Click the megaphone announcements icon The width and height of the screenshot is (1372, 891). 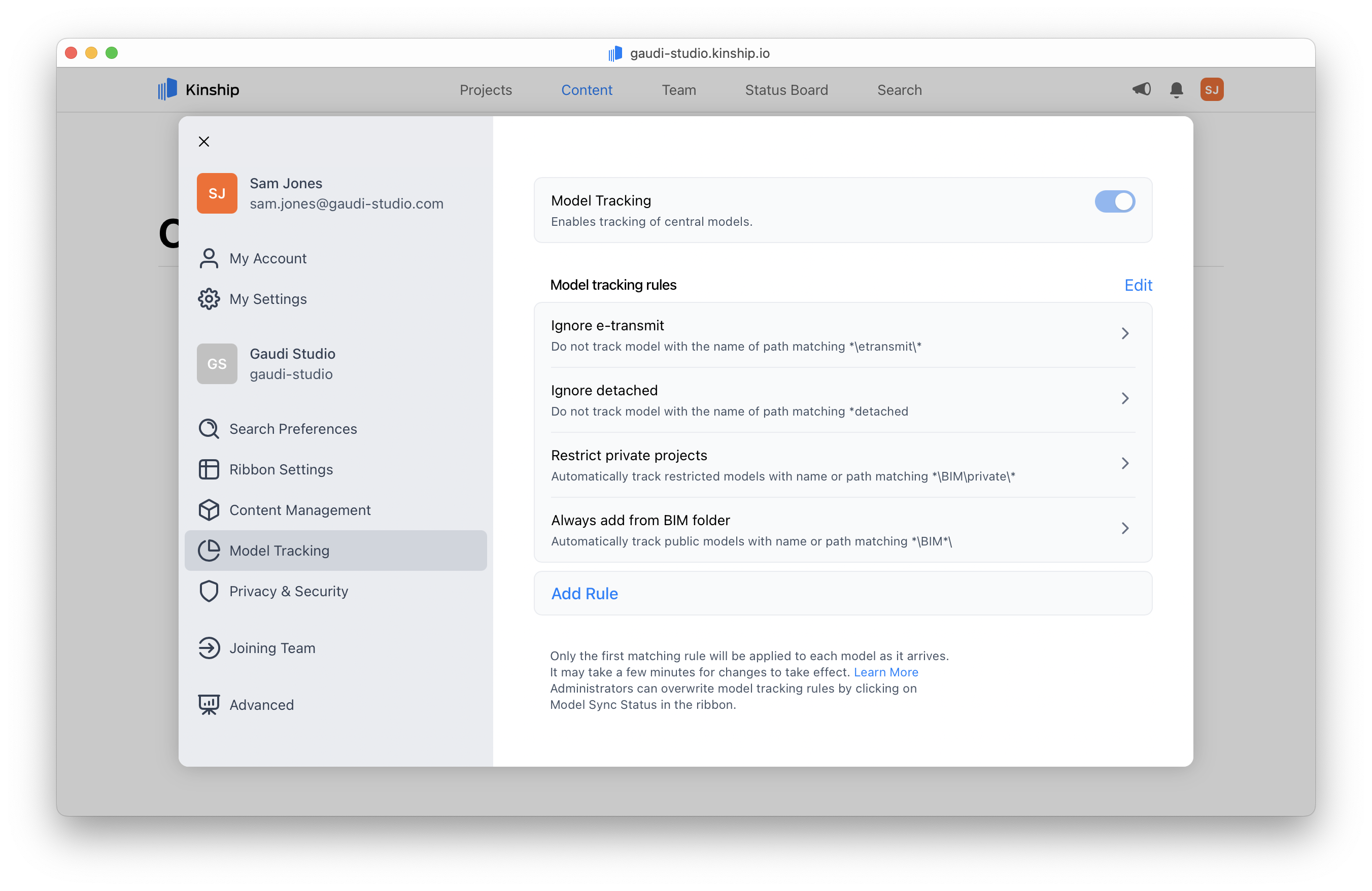pos(1142,89)
